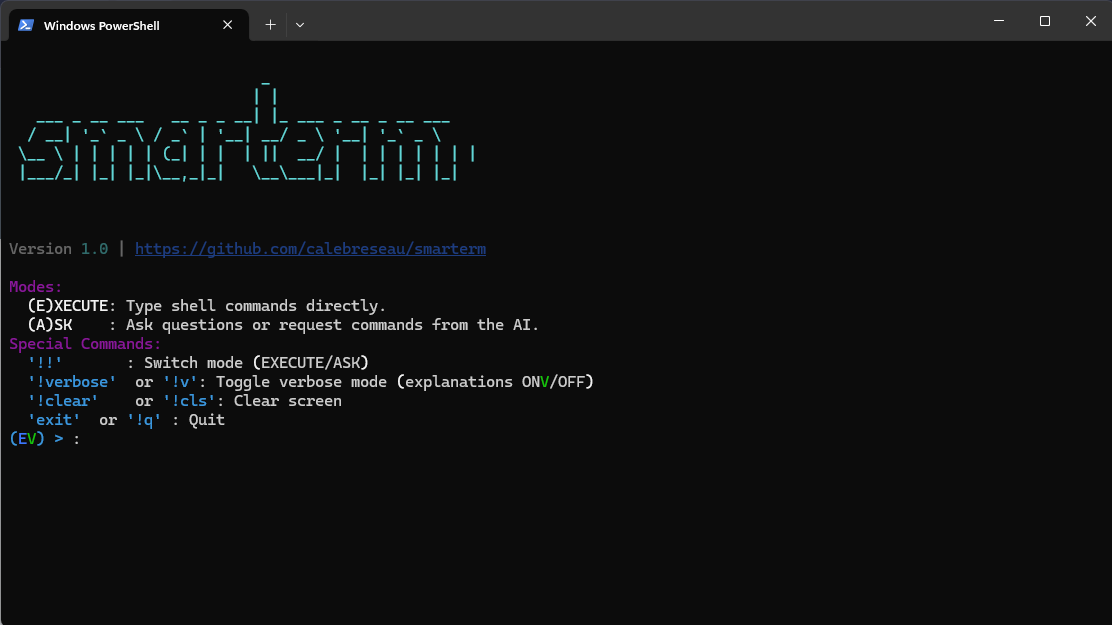Click the (A)SK mode label
The height and width of the screenshot is (625, 1112).
tap(49, 325)
